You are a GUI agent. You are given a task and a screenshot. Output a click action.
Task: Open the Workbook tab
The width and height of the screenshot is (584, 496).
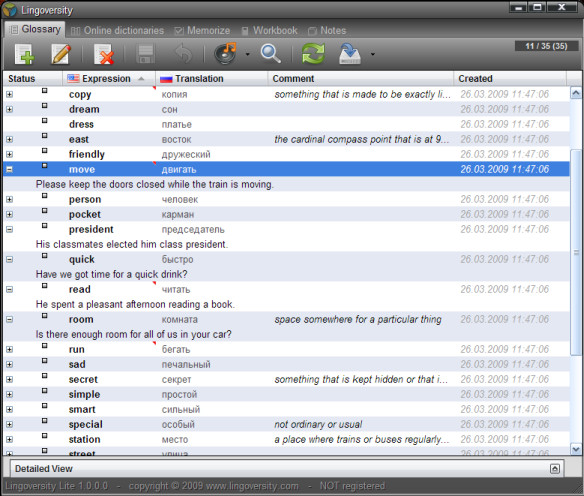(269, 31)
